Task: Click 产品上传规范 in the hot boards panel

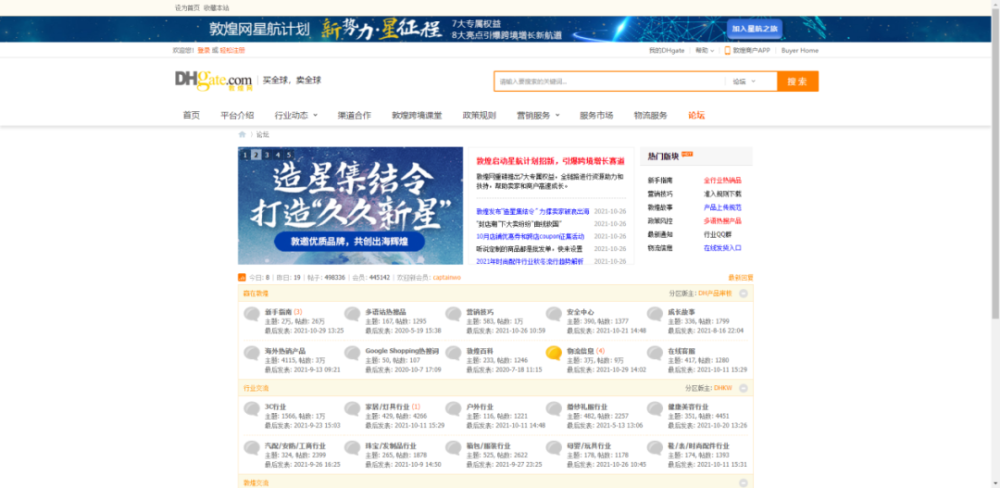Action: click(x=723, y=207)
